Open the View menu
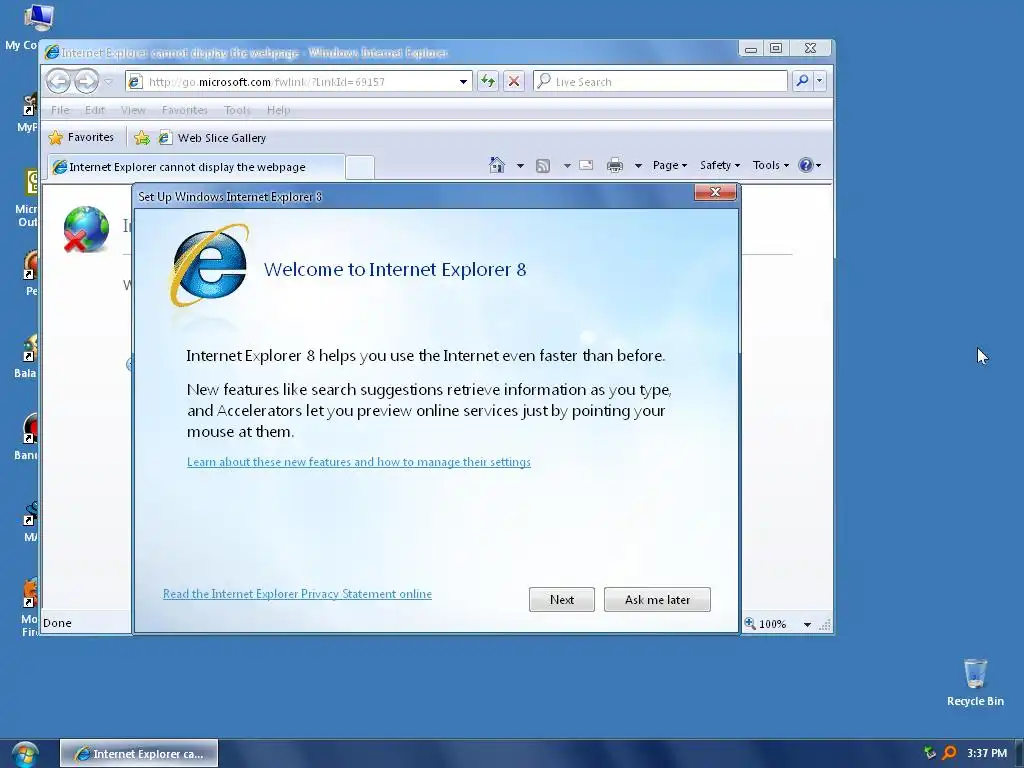Screen dimensions: 1024x768 click(x=133, y=110)
